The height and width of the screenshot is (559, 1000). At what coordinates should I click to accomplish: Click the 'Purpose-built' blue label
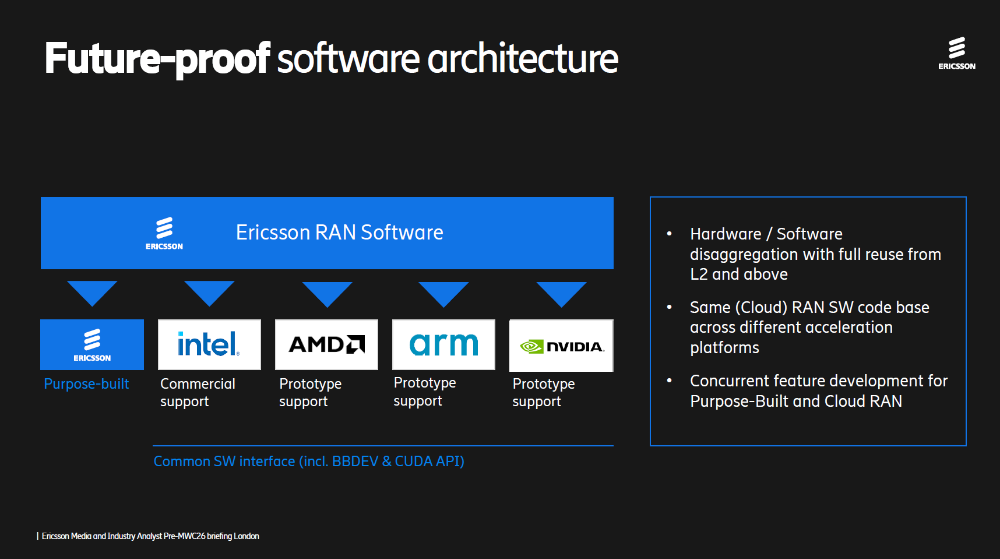86,384
